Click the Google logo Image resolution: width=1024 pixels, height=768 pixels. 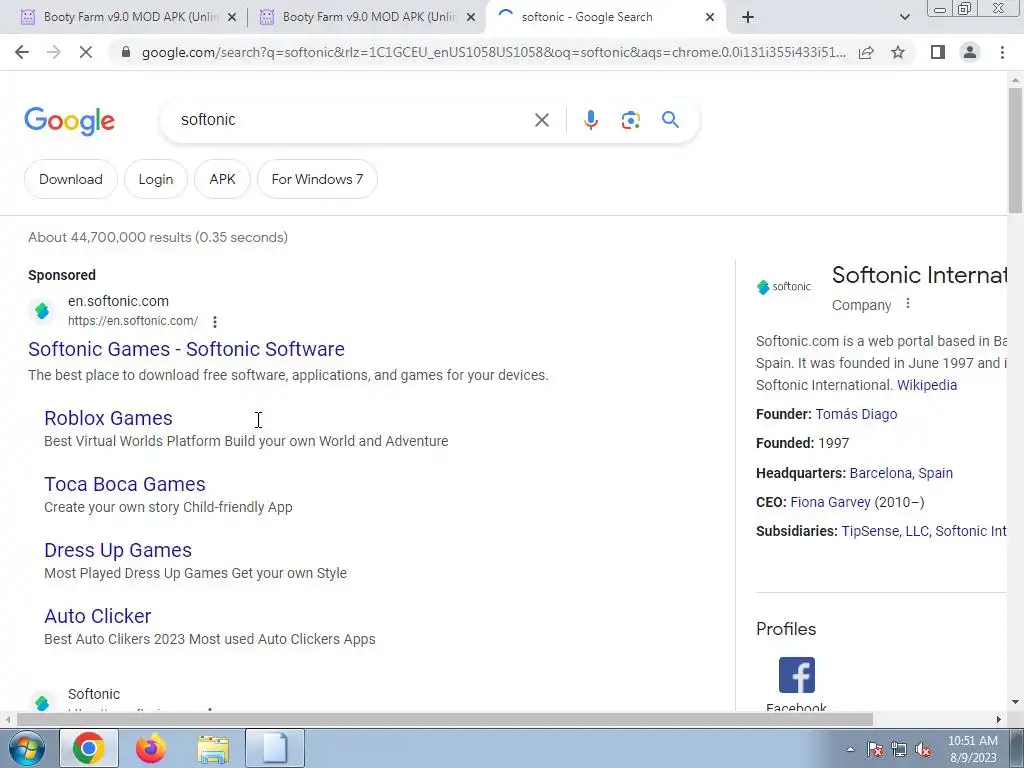tap(69, 121)
